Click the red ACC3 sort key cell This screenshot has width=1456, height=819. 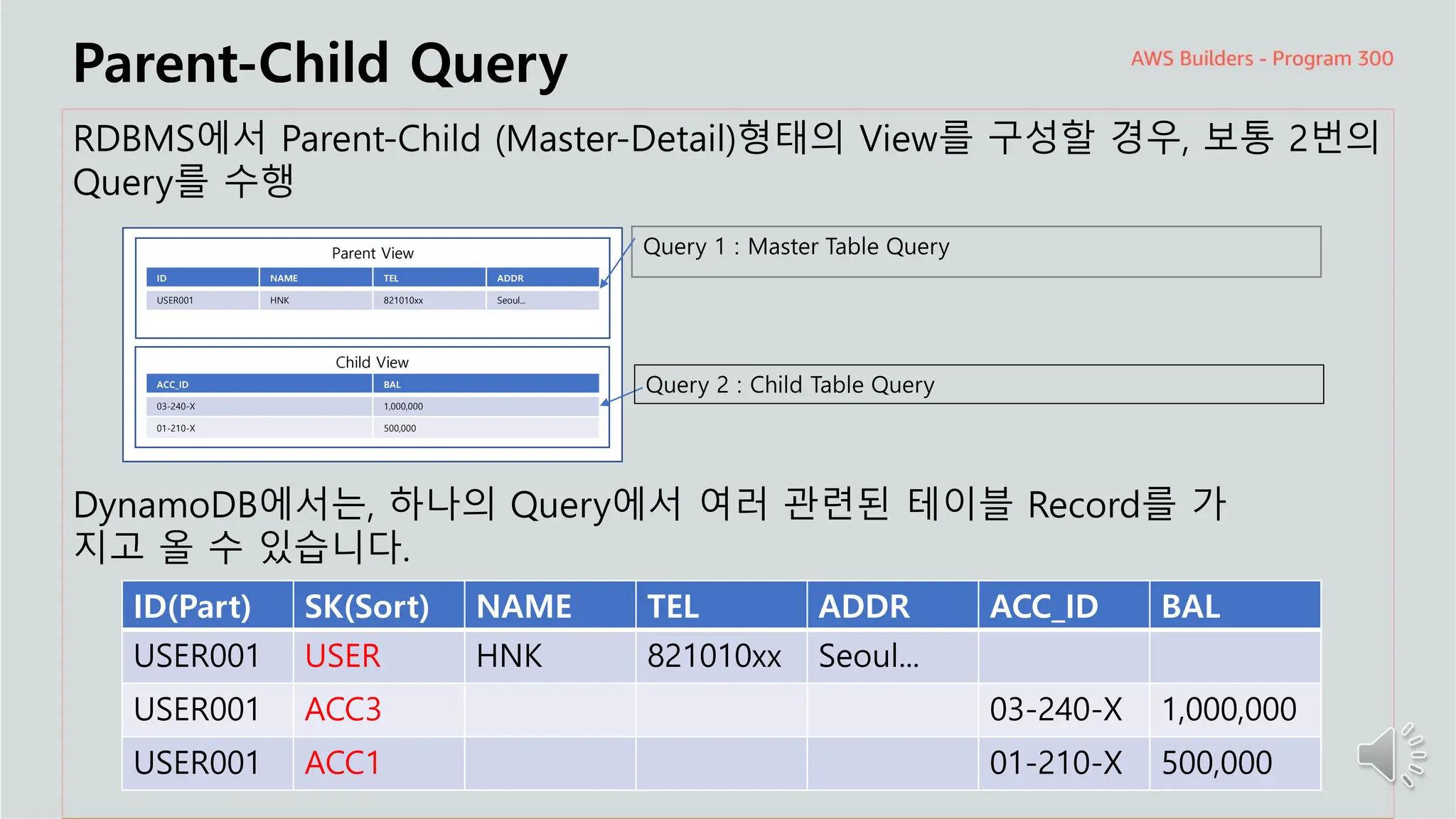pyautogui.click(x=379, y=710)
